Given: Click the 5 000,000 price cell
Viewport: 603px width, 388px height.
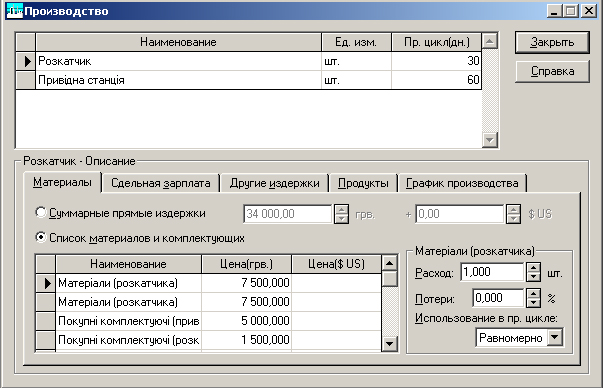Looking at the screenshot, I should click(x=247, y=321).
